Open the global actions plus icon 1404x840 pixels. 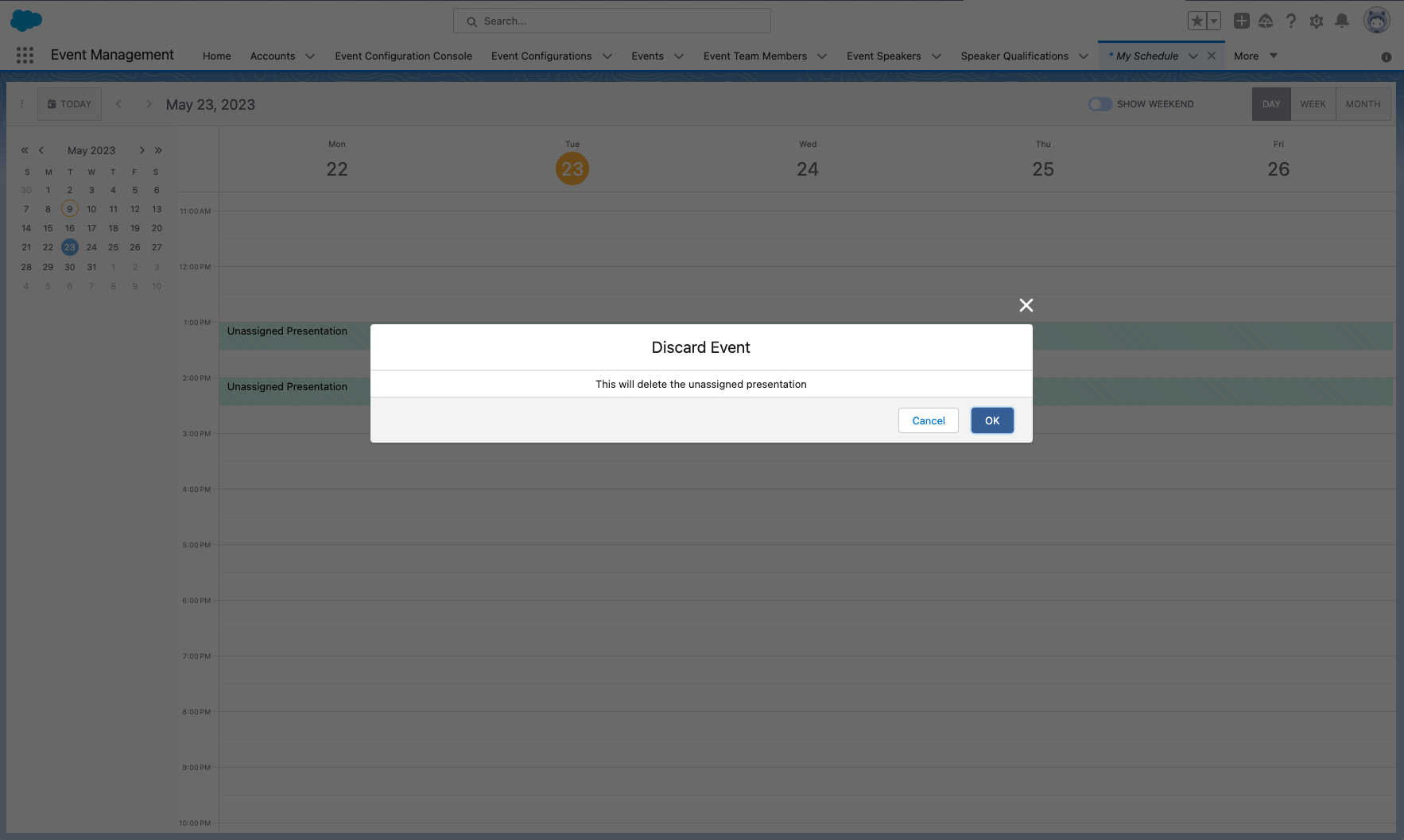(x=1241, y=21)
